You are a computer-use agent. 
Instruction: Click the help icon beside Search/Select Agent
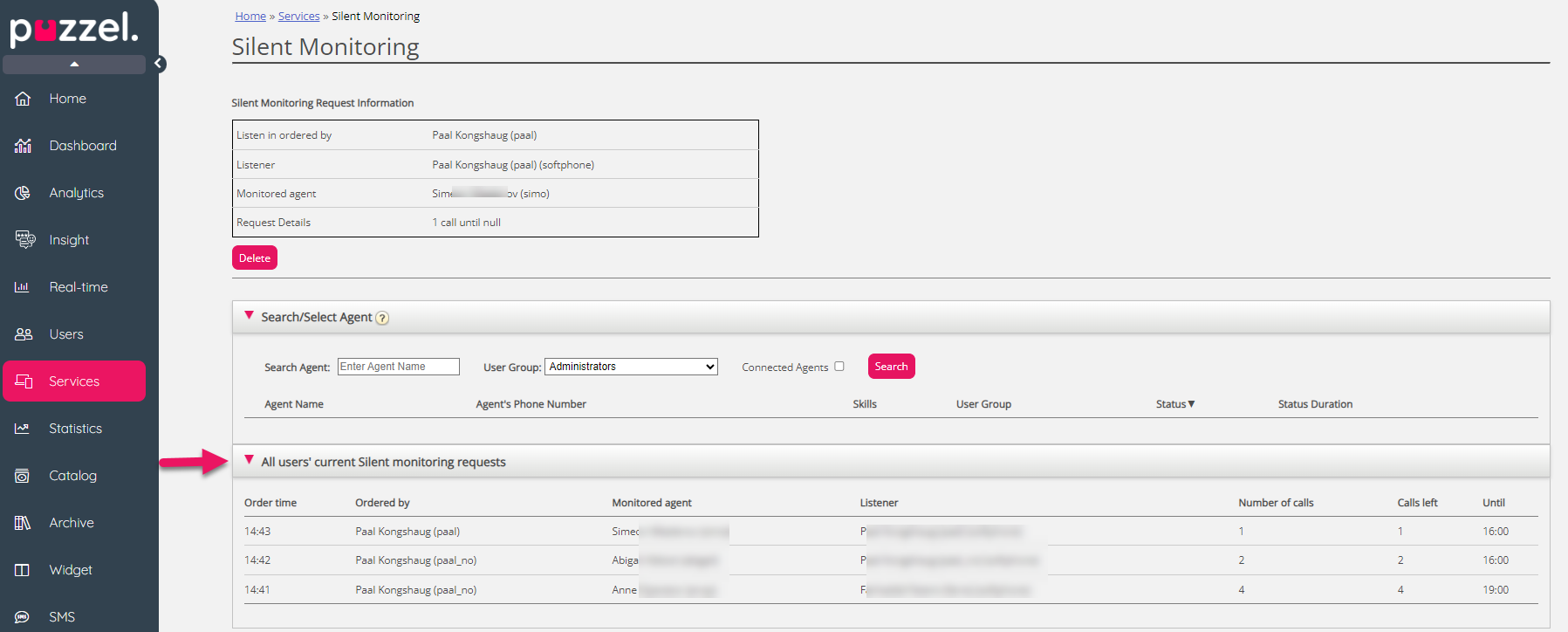coord(382,319)
